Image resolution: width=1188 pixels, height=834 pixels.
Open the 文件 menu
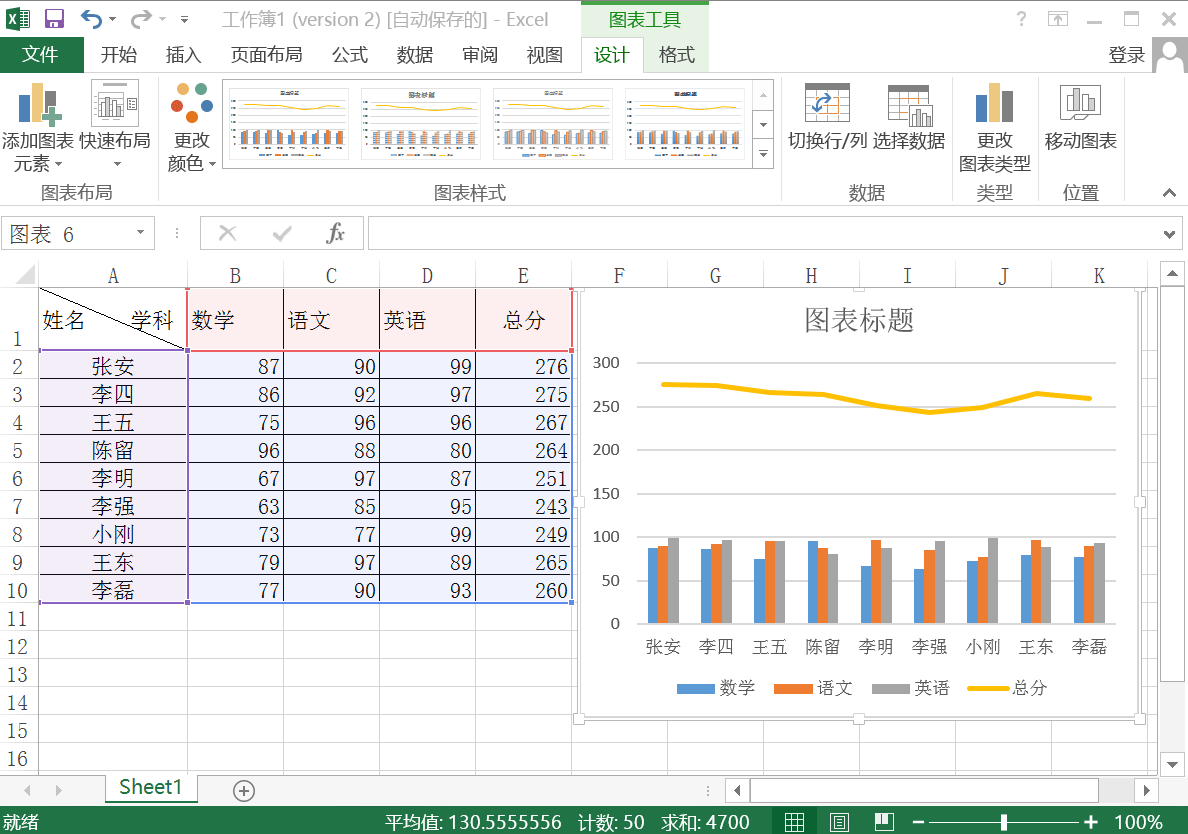coord(41,55)
